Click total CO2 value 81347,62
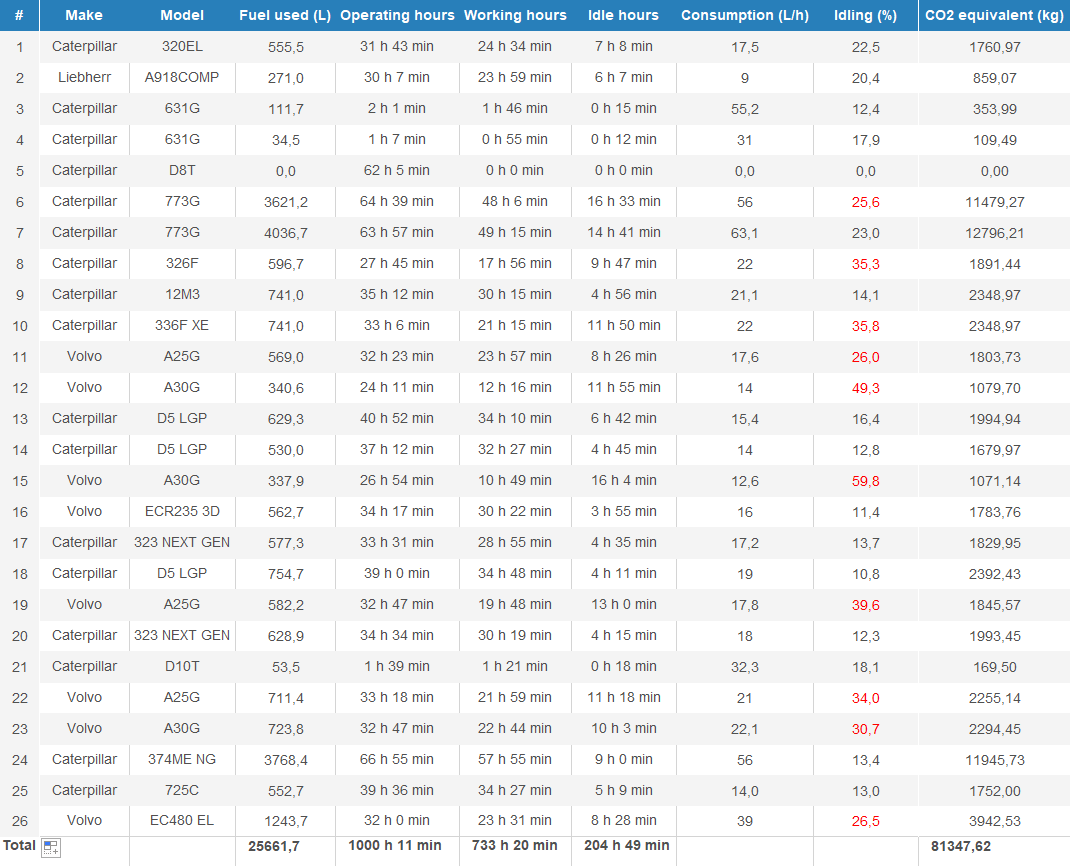 [961, 846]
